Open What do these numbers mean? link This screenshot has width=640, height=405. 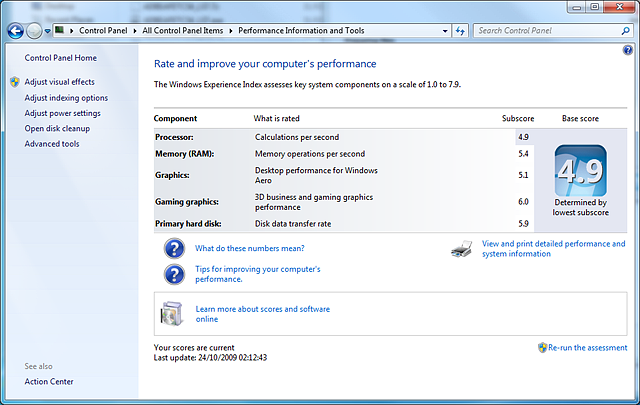250,248
